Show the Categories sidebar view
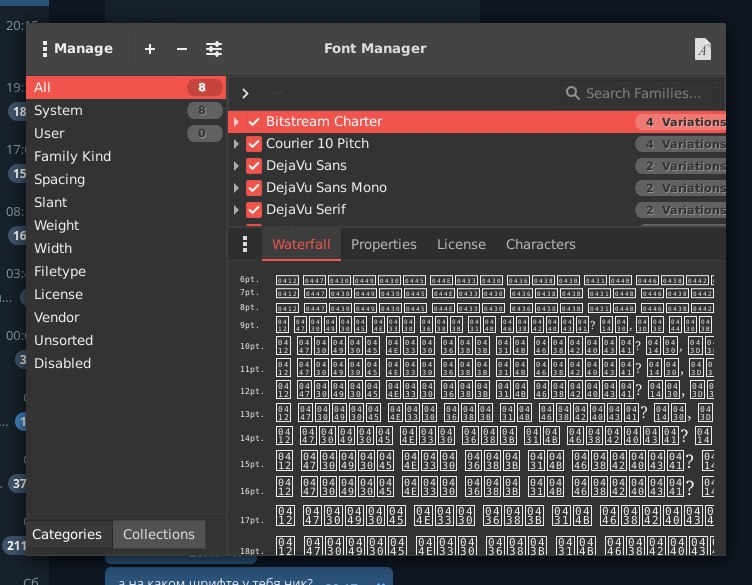 coord(67,534)
